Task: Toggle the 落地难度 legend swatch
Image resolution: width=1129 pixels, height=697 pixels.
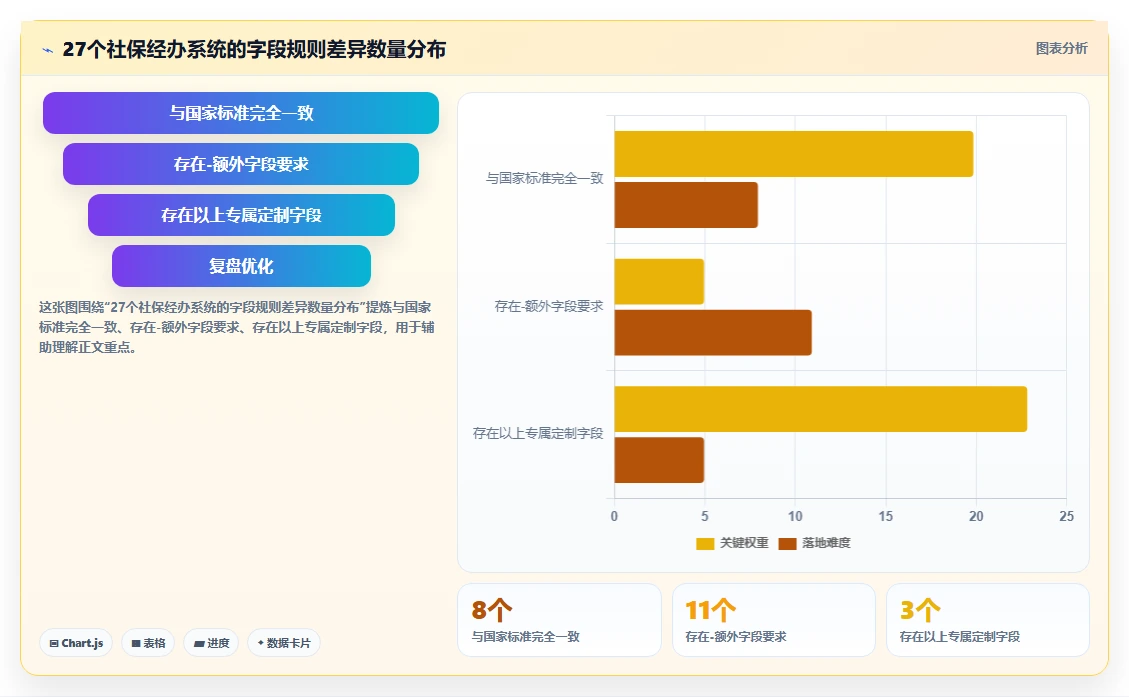Action: (788, 544)
